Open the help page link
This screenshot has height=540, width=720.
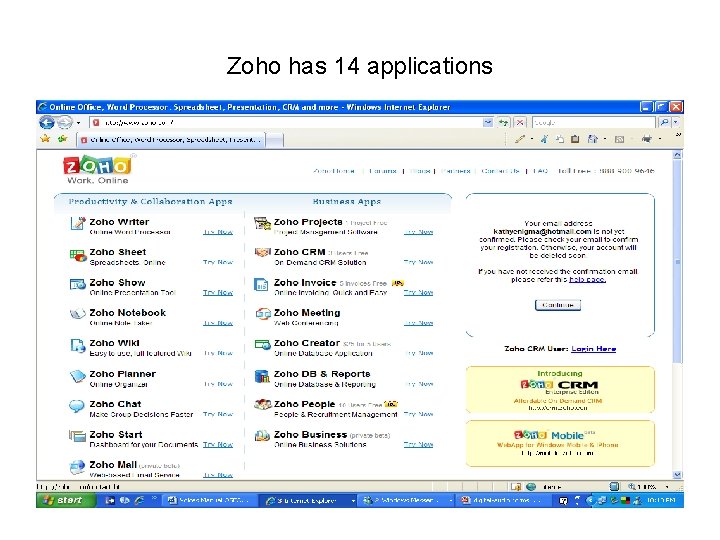(587, 279)
